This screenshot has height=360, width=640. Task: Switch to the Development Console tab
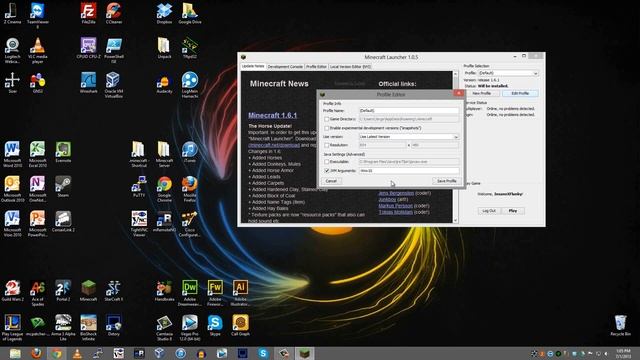[285, 67]
